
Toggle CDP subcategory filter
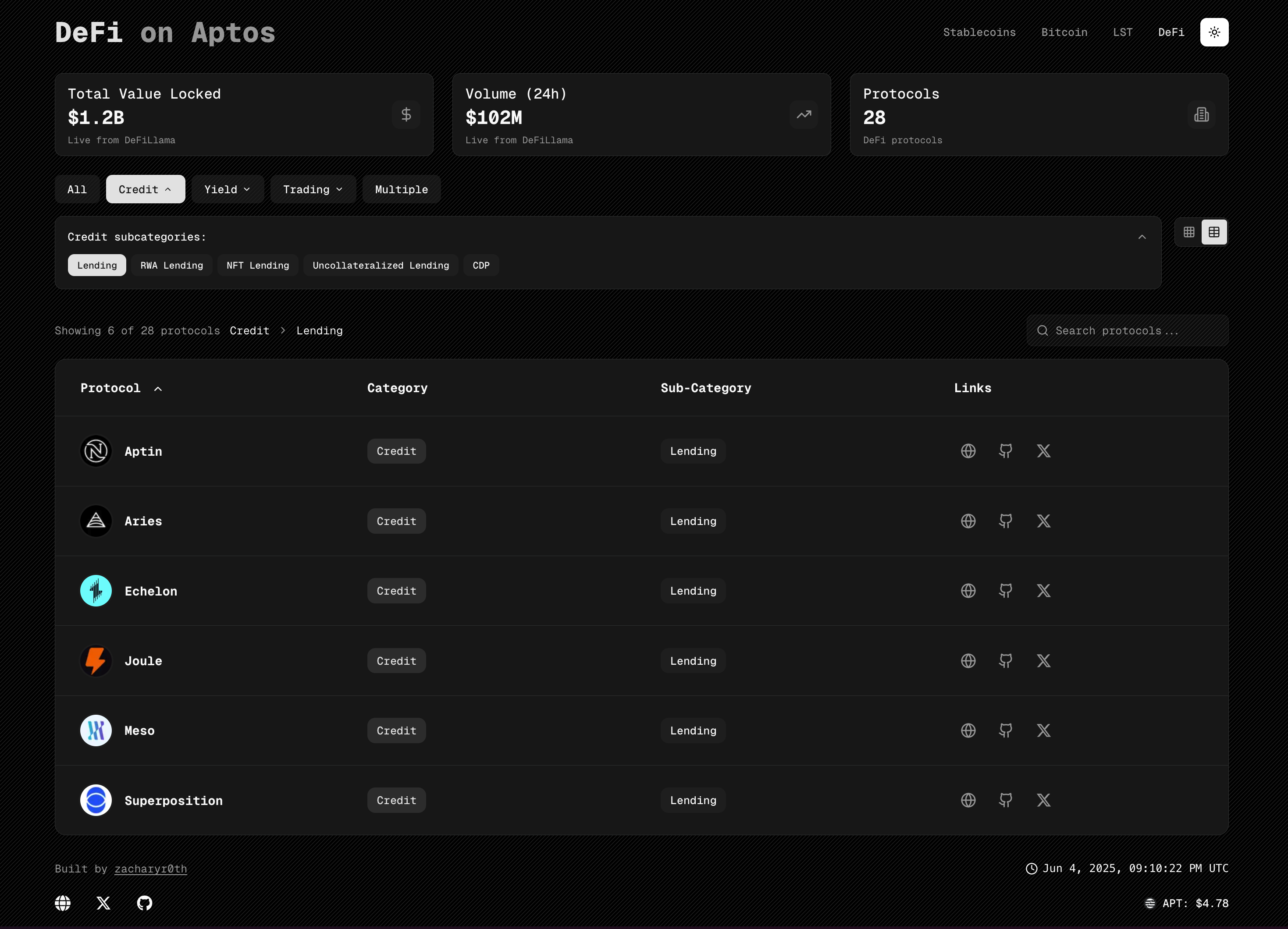tap(481, 265)
